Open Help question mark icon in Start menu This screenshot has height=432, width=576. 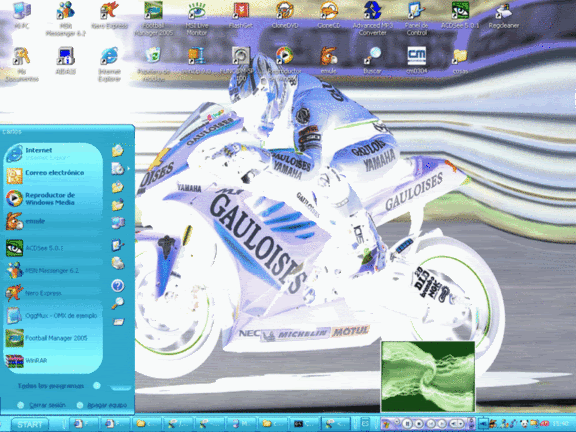pos(118,285)
